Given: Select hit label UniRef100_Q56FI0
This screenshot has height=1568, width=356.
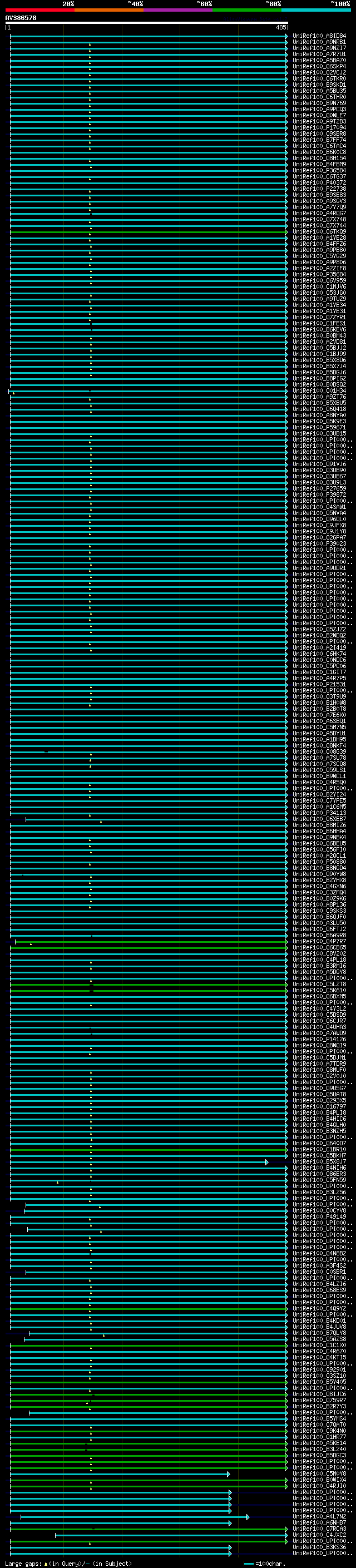Looking at the screenshot, I should [x=319, y=849].
